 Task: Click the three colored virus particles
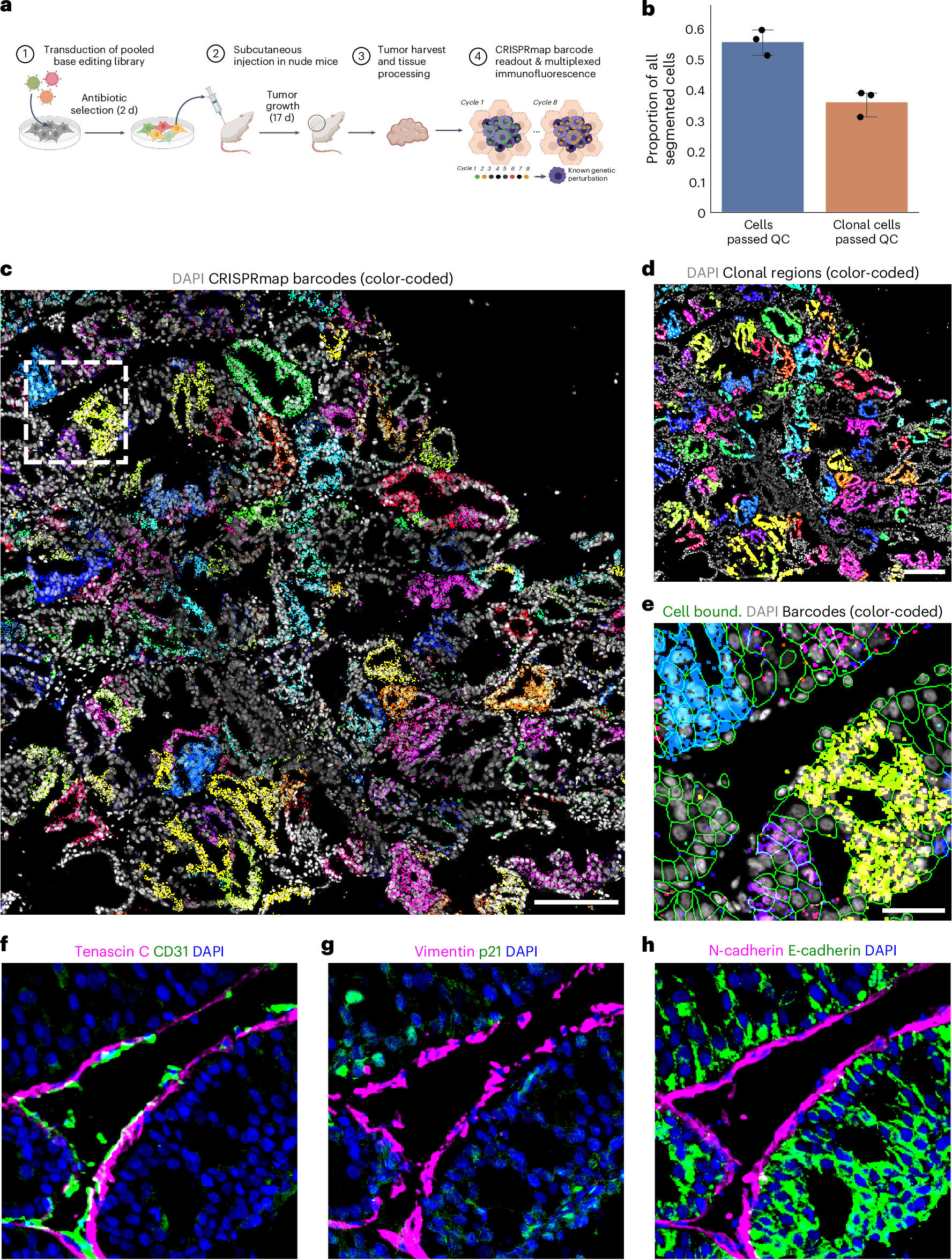pyautogui.click(x=43, y=87)
